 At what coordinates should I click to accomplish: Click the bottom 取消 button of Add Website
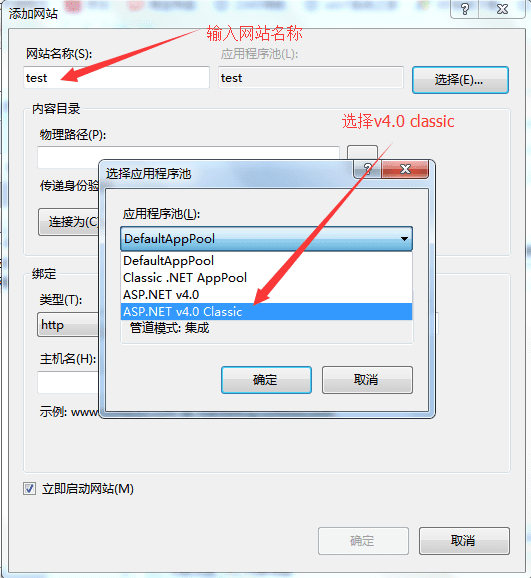464,541
